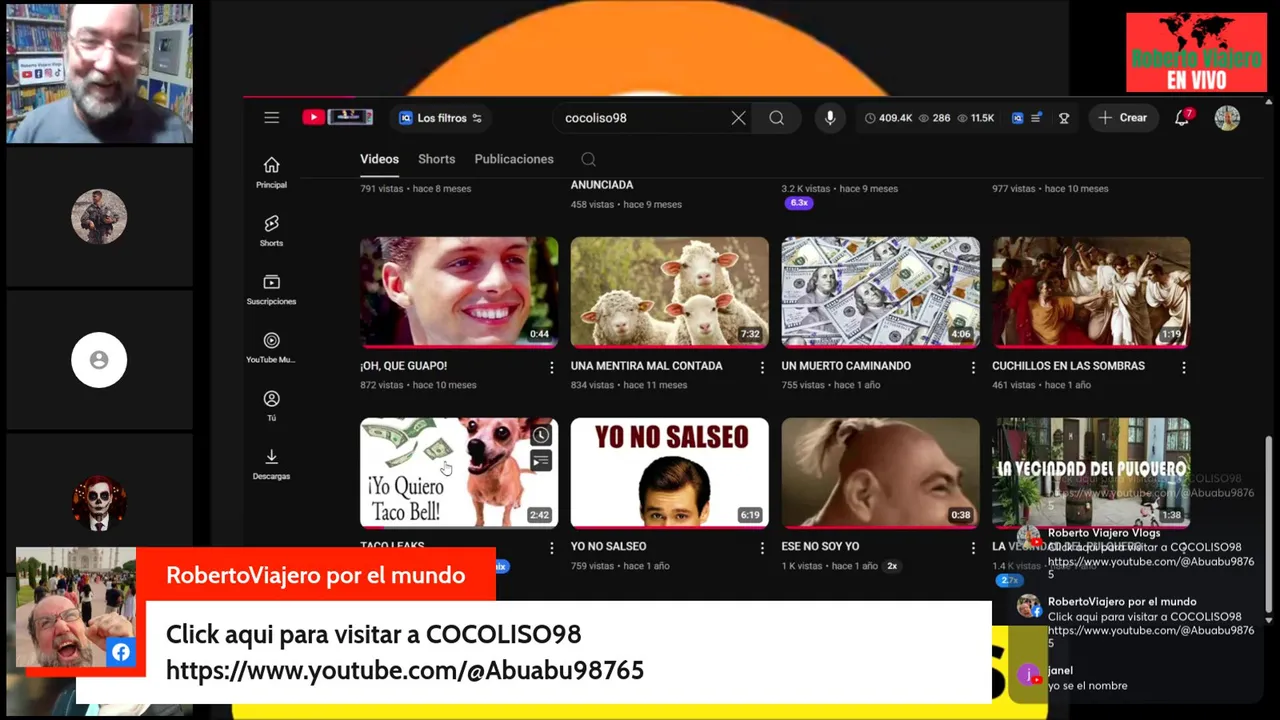
Task: Open the LA VECINDAD DEL PULQUERO thumbnail
Action: pyautogui.click(x=1091, y=473)
